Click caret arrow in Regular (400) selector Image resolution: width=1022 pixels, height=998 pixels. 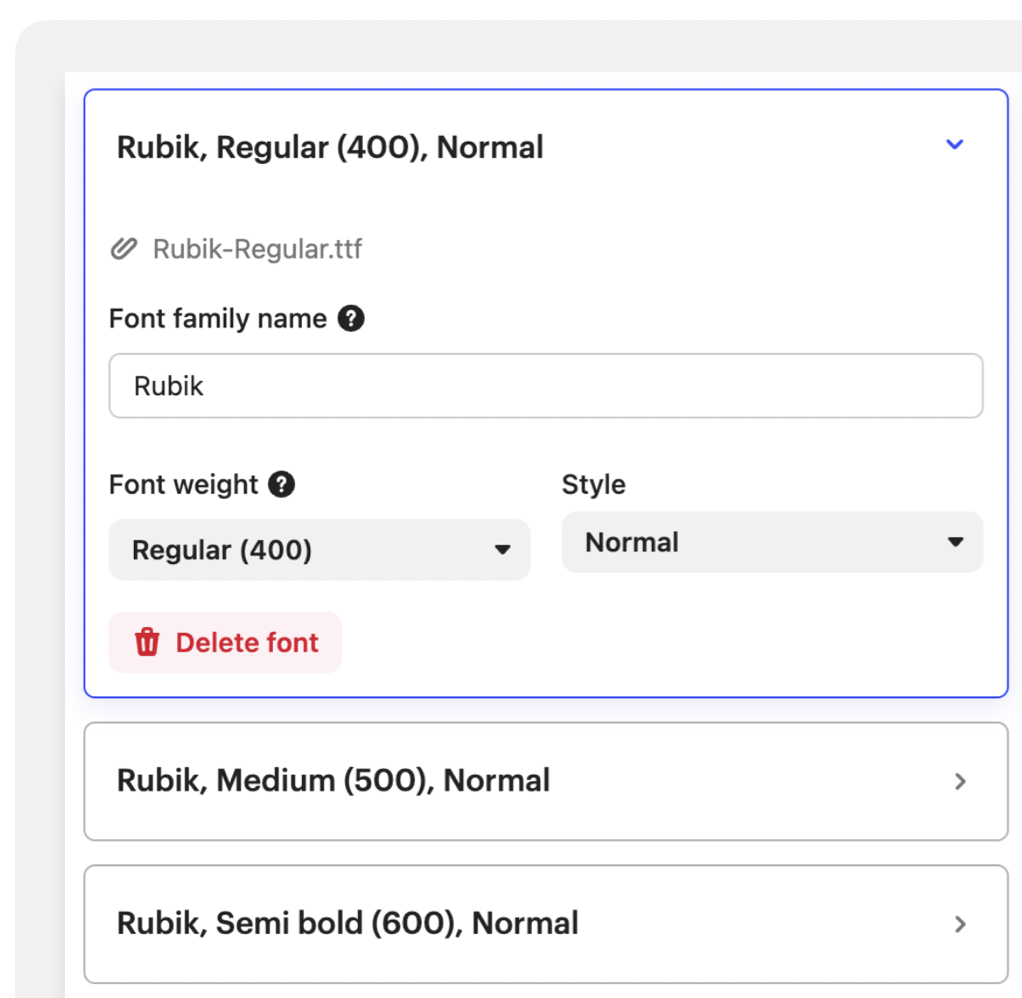(x=503, y=550)
